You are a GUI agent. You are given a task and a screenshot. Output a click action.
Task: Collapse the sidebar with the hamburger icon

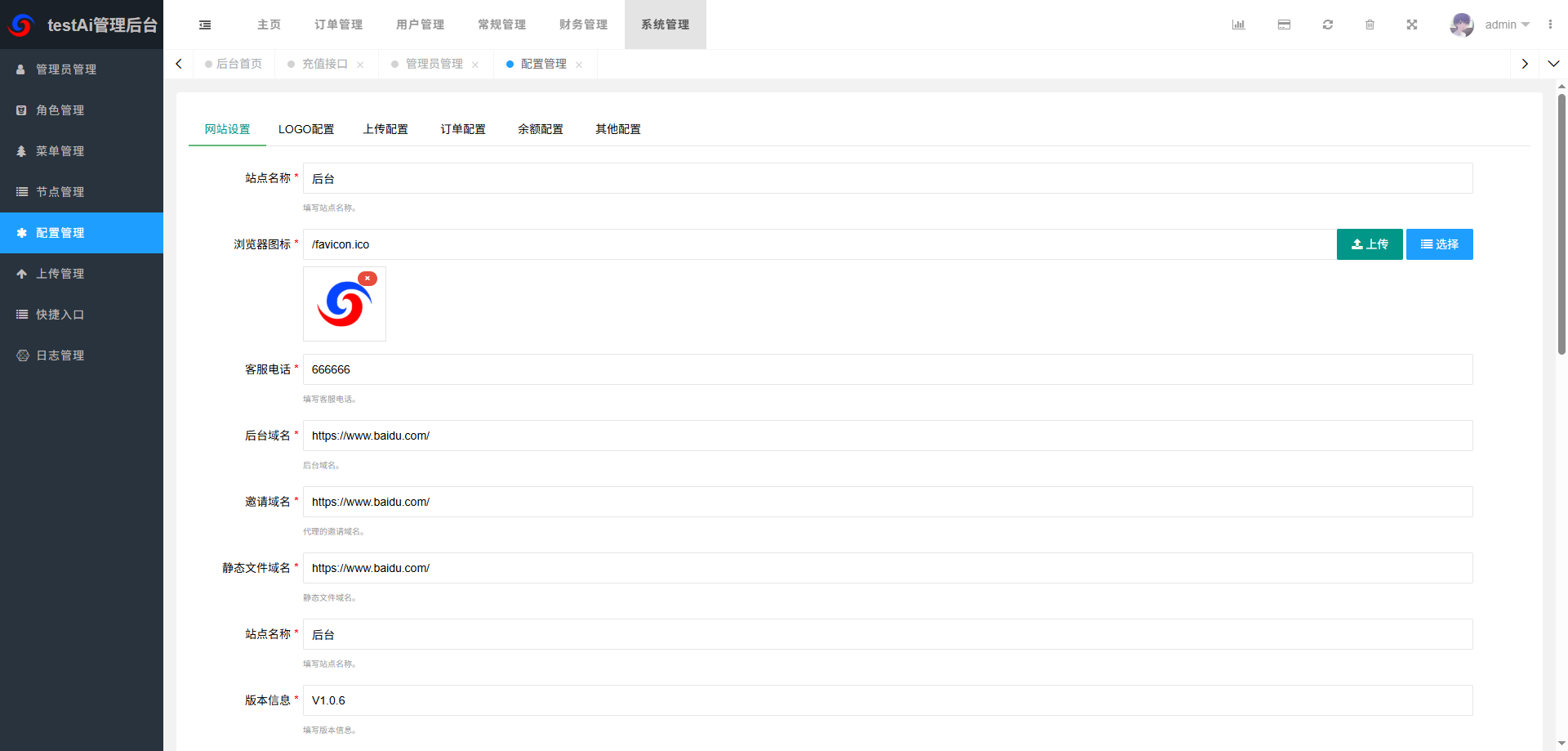click(x=204, y=25)
